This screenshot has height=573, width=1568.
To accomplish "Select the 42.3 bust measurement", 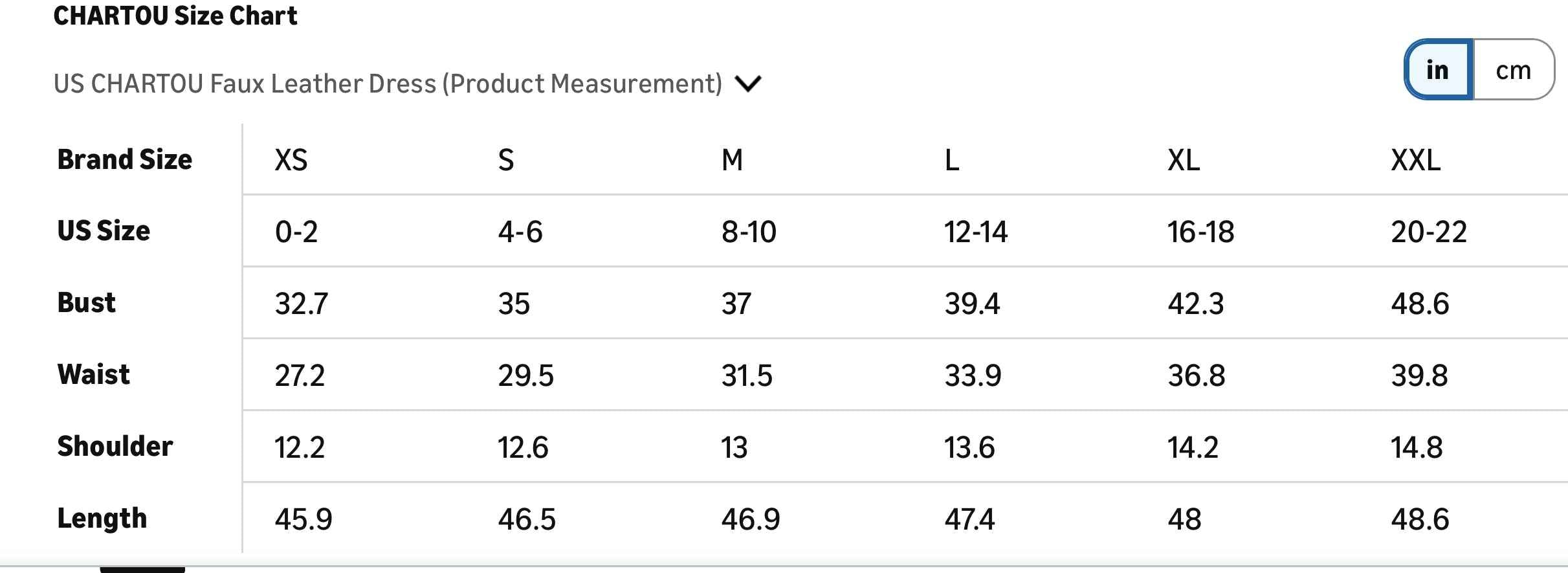I will pyautogui.click(x=1195, y=304).
